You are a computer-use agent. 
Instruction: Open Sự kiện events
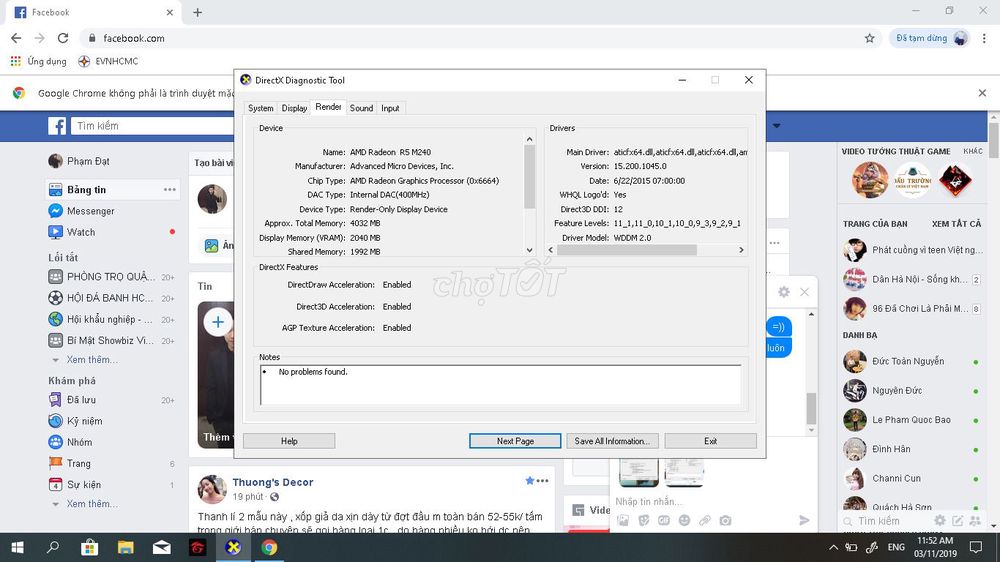point(74,485)
